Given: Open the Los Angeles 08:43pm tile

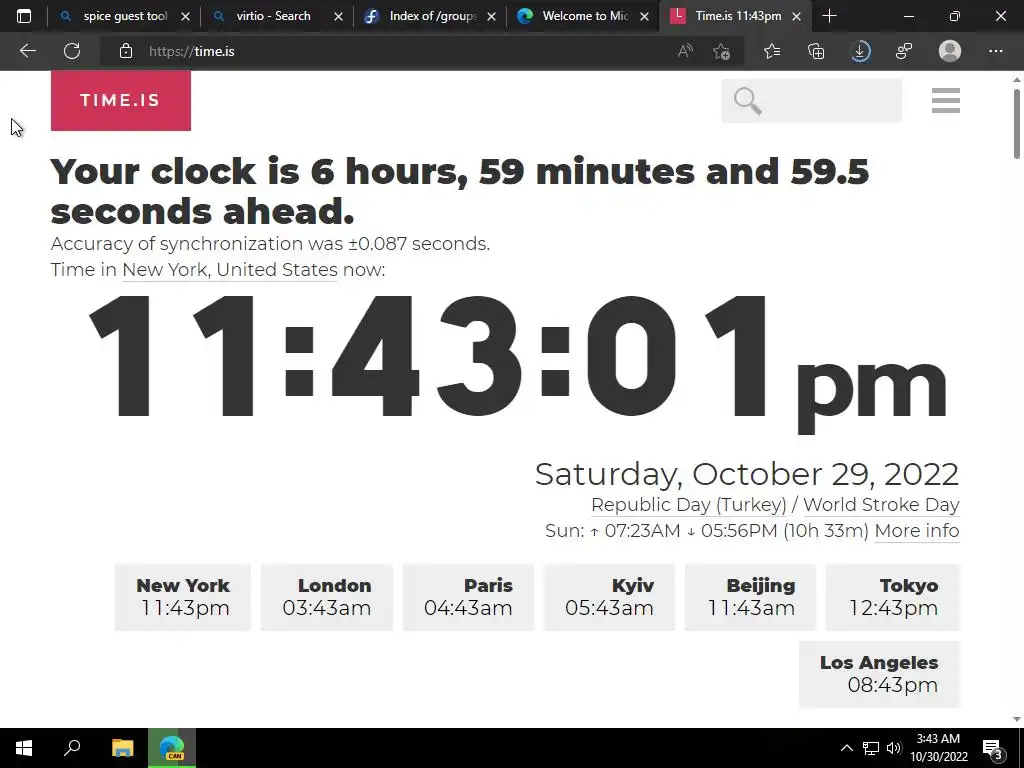Looking at the screenshot, I should click(x=879, y=674).
